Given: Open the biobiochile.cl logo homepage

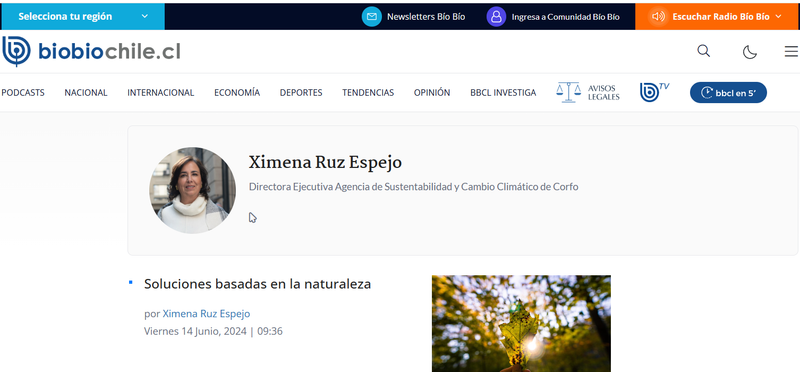Looking at the screenshot, I should coord(91,51).
